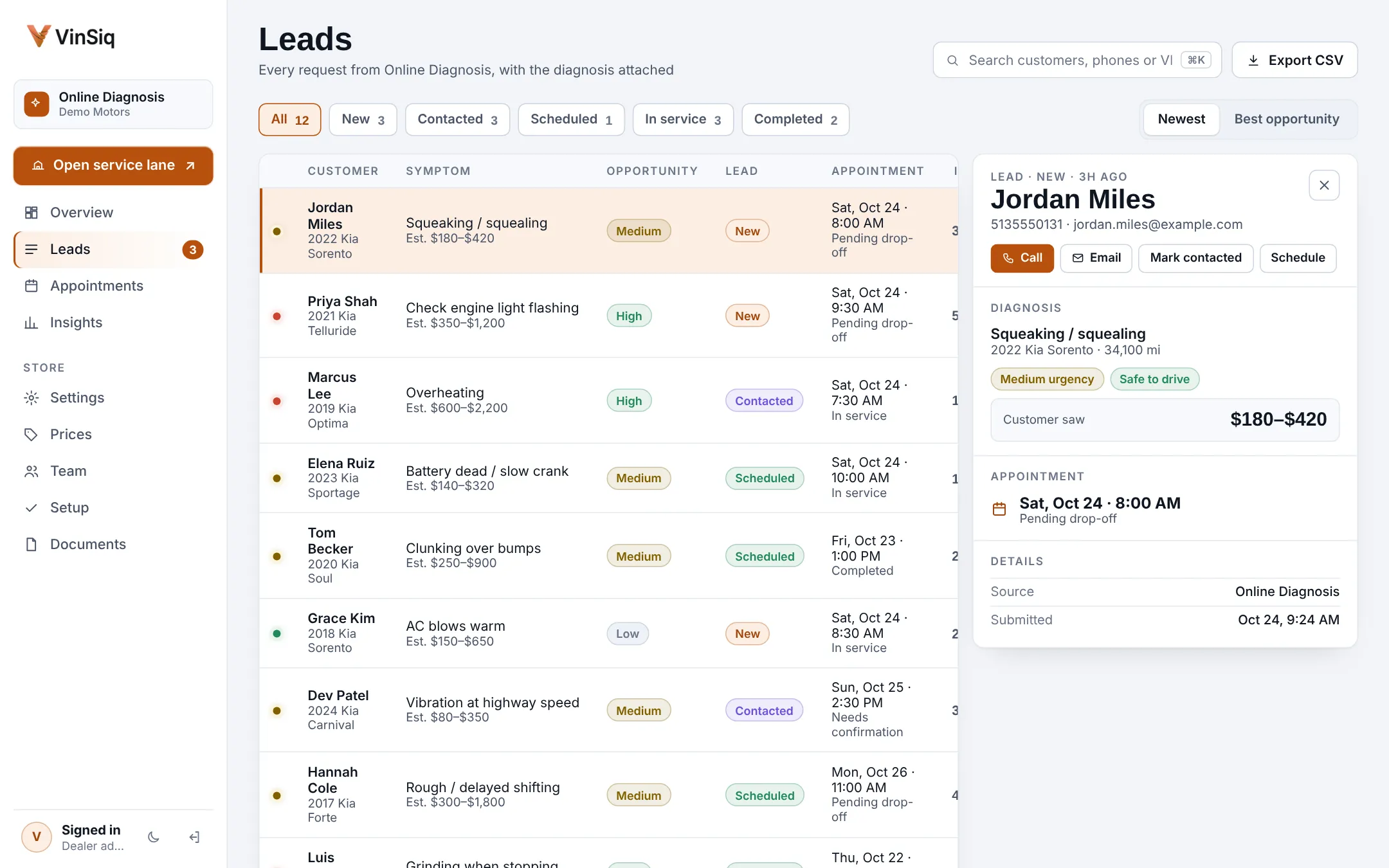Sort leads by Best opportunity
Screen dimensions: 1389x868
click(x=1287, y=119)
